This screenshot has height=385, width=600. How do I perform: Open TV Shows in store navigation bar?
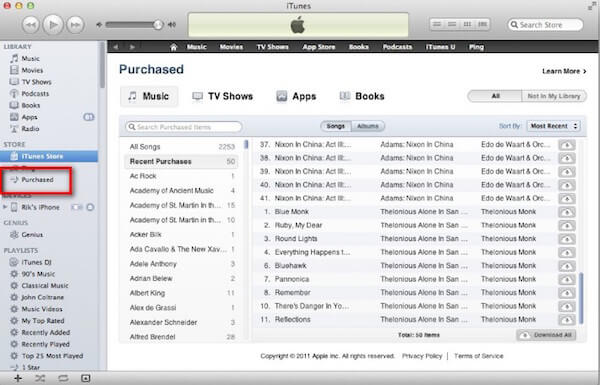(272, 47)
